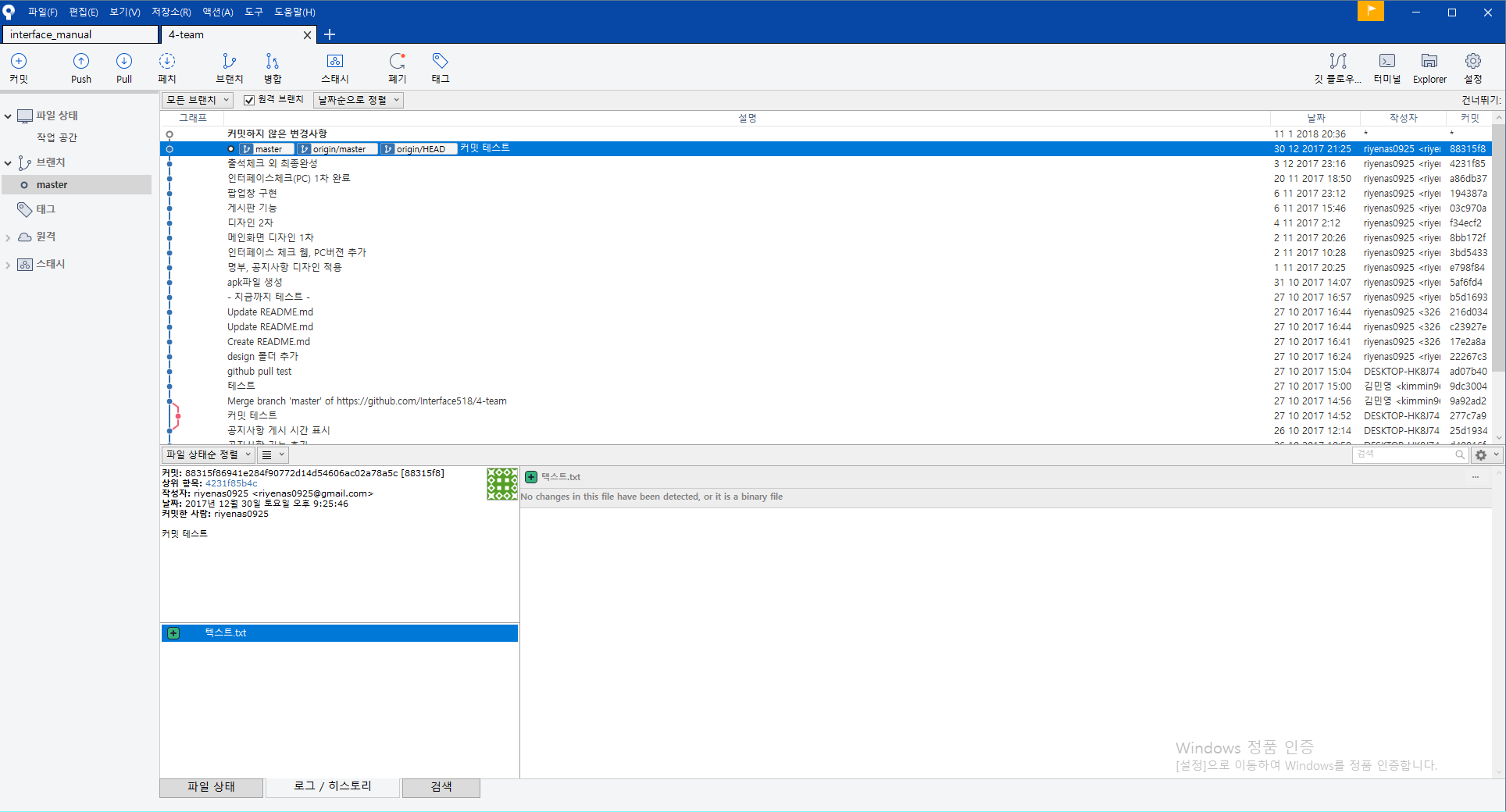Close the 4-team tab
The height and width of the screenshot is (812, 1506).
(307, 35)
